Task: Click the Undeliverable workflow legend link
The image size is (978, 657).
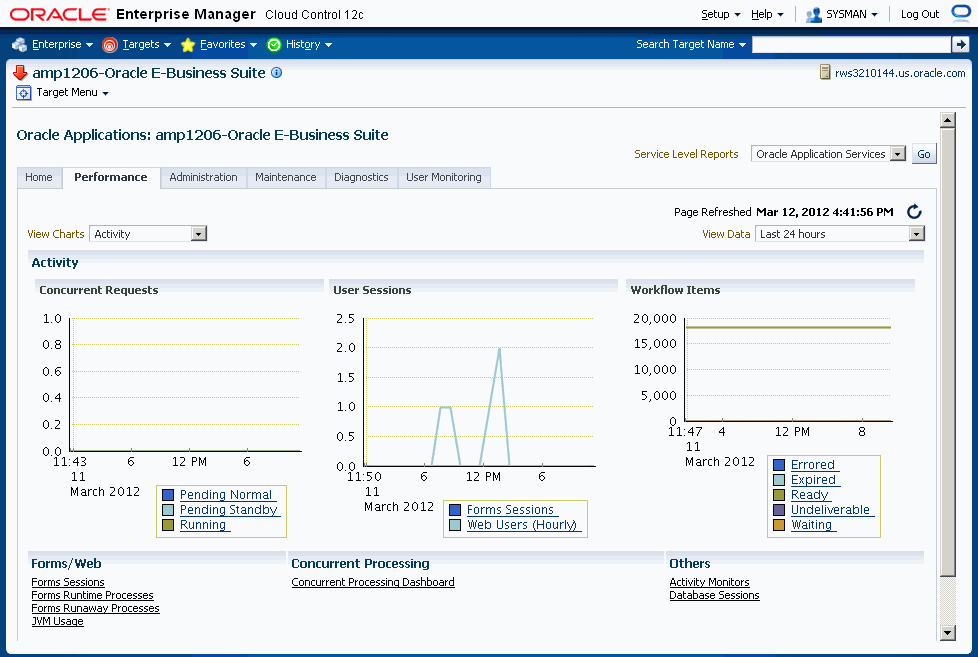Action: [x=833, y=510]
